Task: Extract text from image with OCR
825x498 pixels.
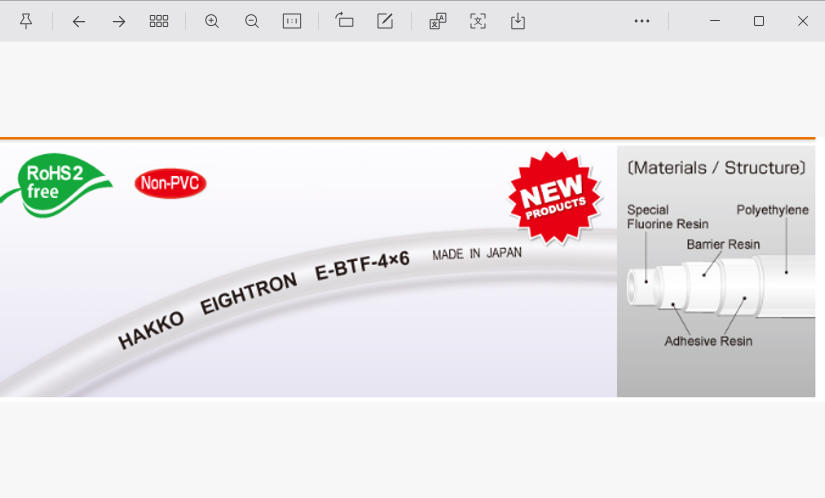Action: tap(478, 21)
